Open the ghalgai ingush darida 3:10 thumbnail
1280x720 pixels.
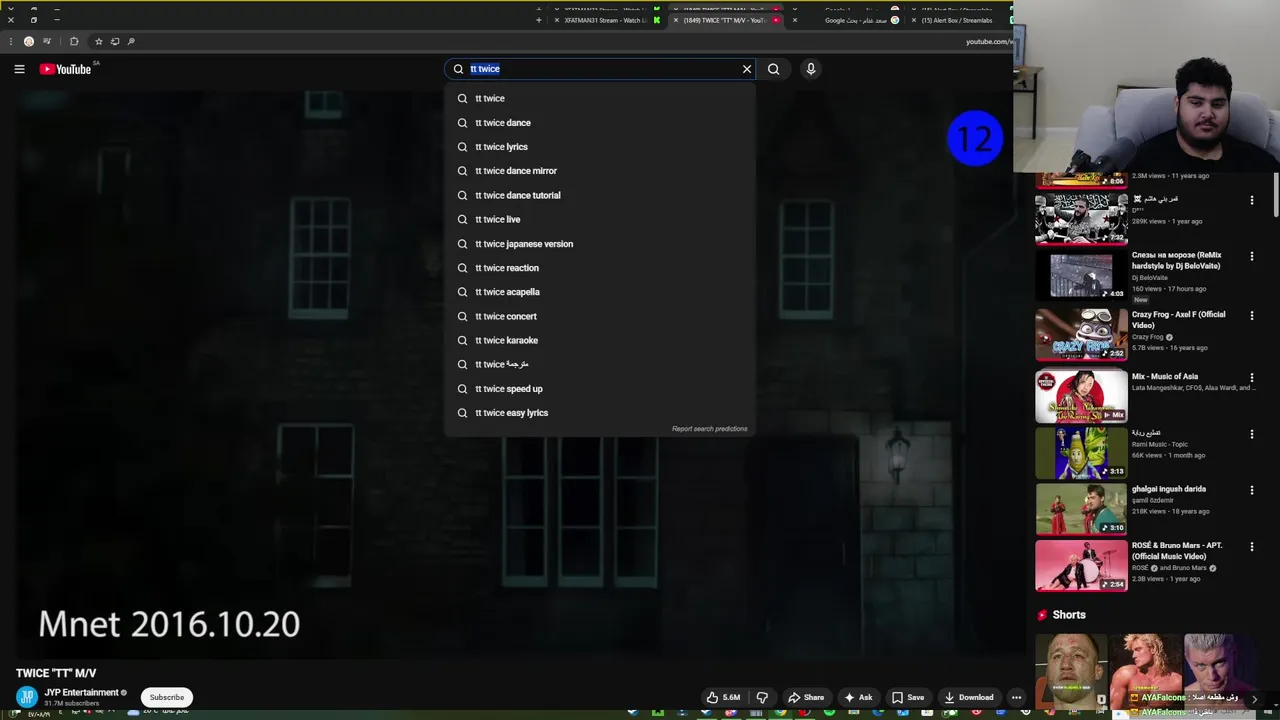1081,509
